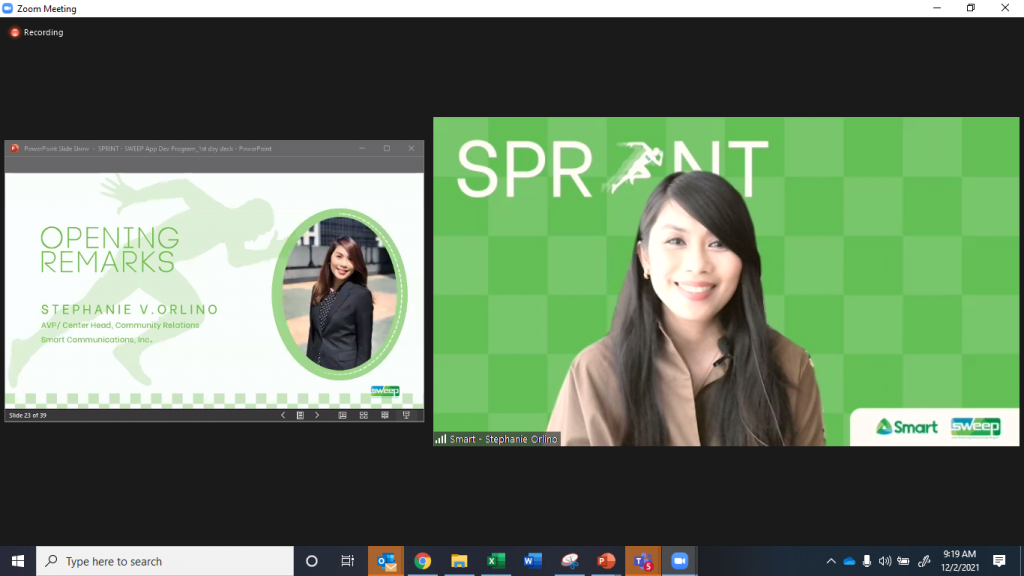Open the slide menu icon between arrows

coord(300,415)
